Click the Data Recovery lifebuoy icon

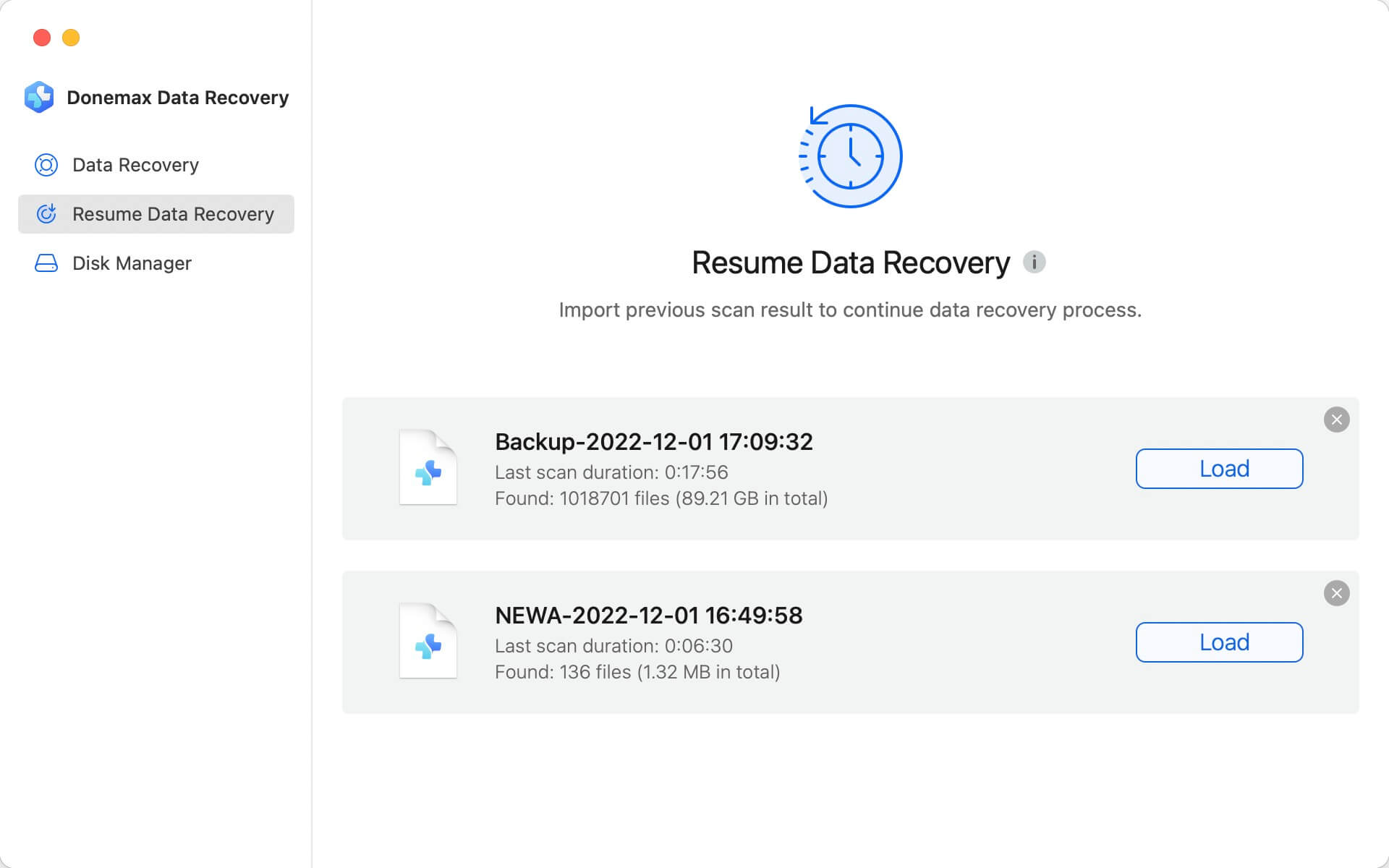click(46, 165)
